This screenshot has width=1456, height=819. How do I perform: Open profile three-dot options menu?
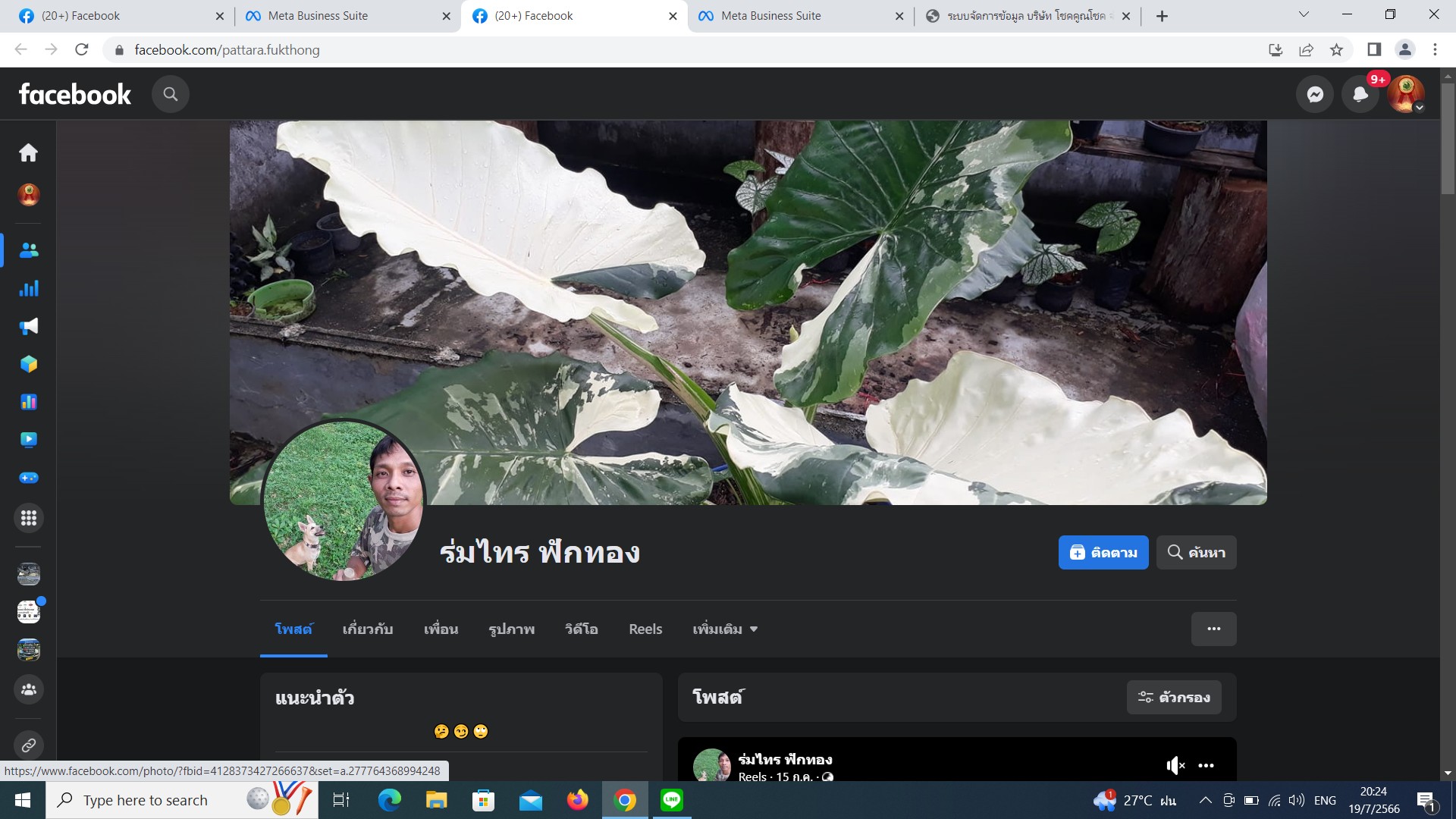point(1213,629)
